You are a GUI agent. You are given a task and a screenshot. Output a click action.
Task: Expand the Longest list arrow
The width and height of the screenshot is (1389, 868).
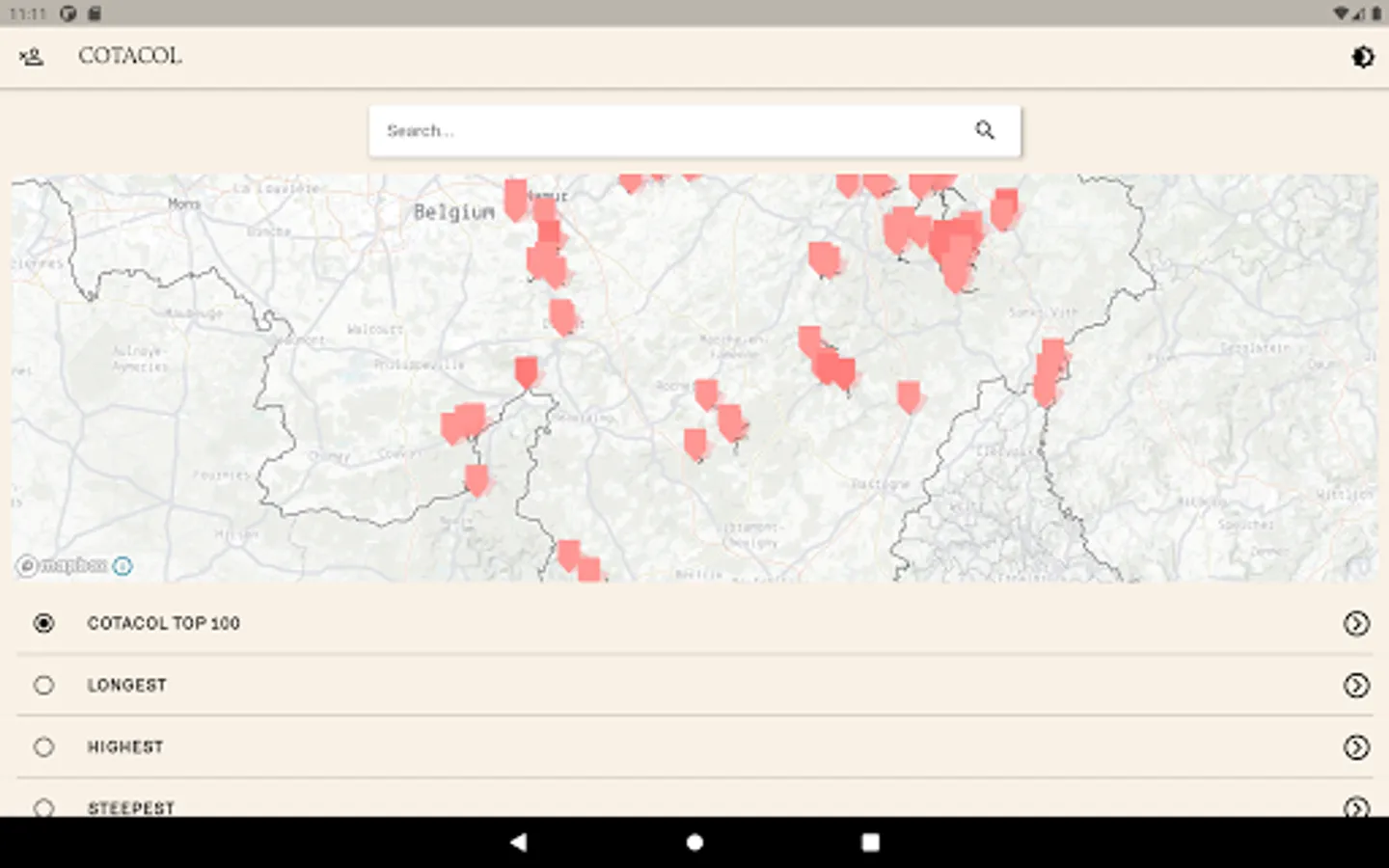(x=1356, y=686)
